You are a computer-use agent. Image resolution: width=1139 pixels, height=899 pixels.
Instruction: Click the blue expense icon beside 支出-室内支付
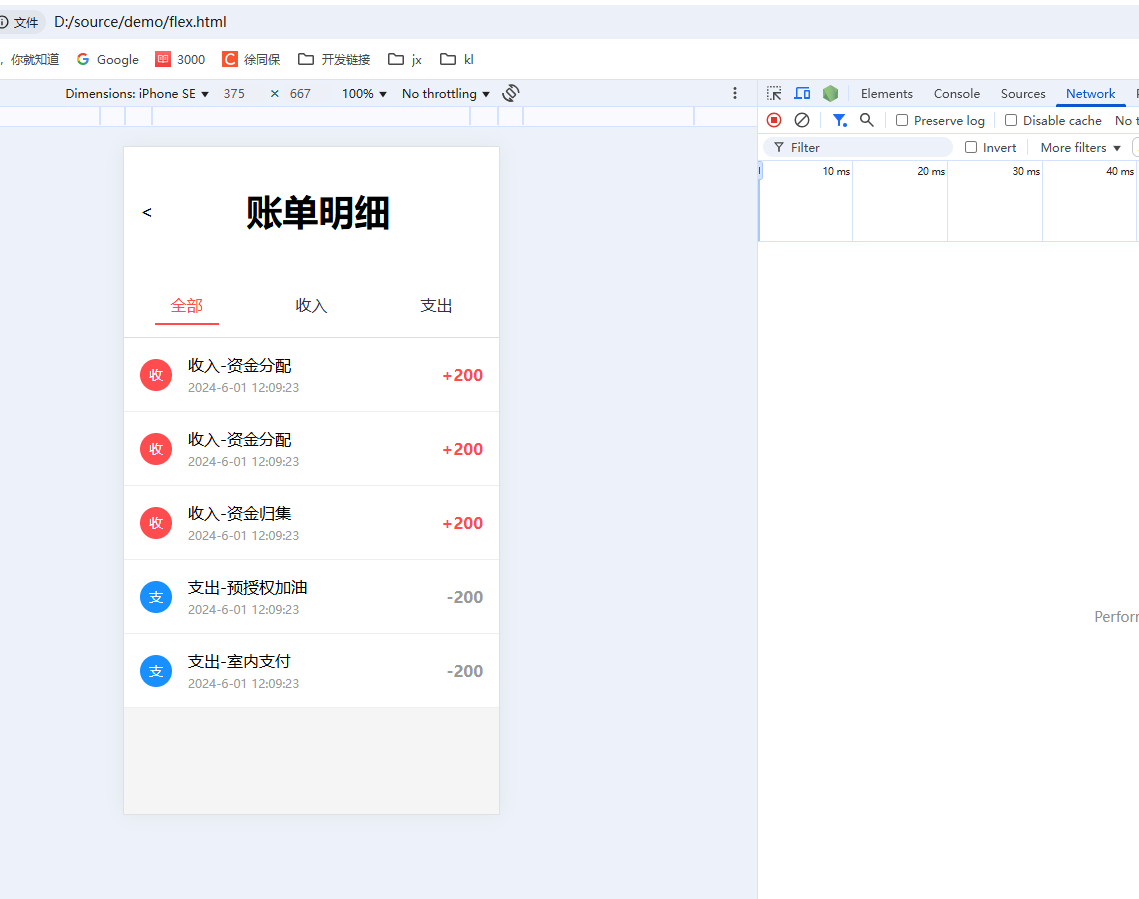point(156,671)
